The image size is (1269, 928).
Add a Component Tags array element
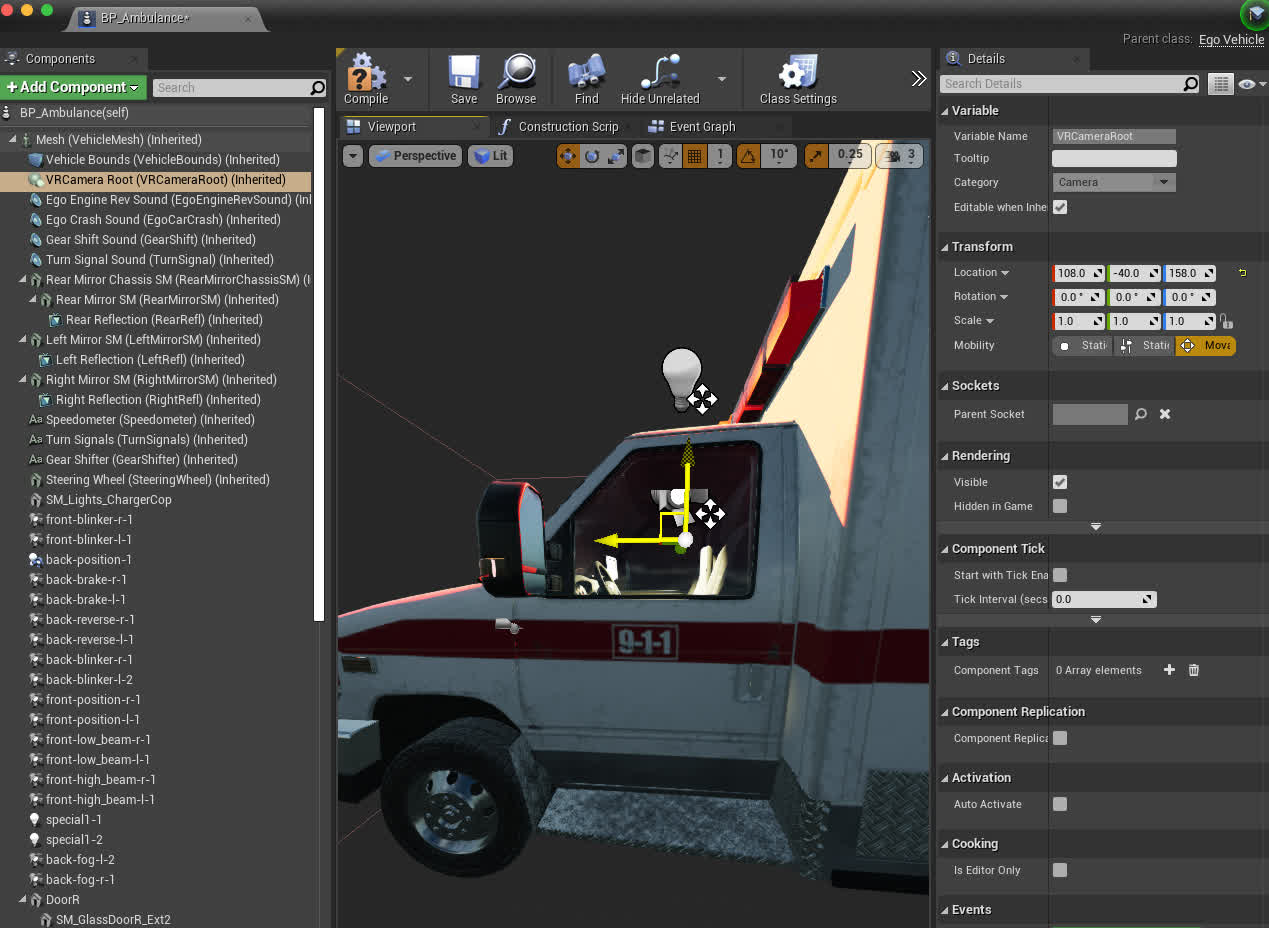tap(1169, 670)
